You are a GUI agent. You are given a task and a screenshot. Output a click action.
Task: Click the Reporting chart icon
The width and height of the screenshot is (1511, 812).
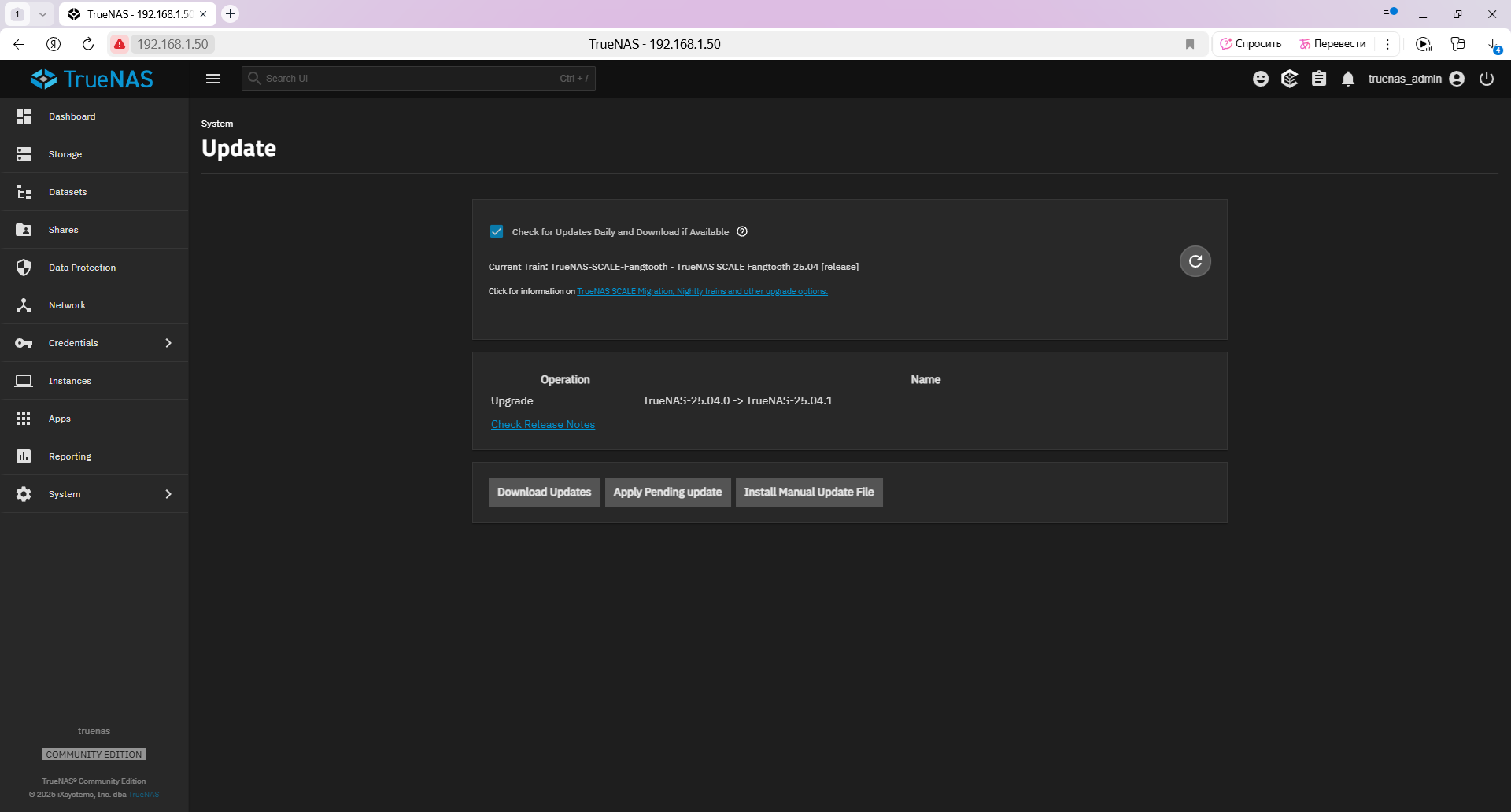coord(24,456)
